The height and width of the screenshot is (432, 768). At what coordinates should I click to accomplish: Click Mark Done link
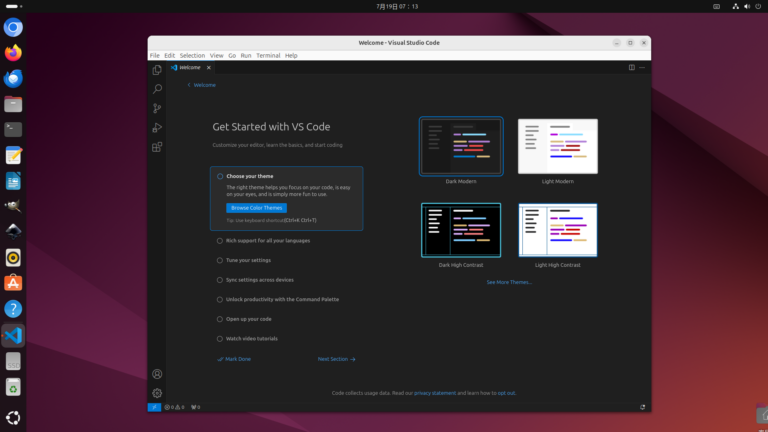pos(234,359)
